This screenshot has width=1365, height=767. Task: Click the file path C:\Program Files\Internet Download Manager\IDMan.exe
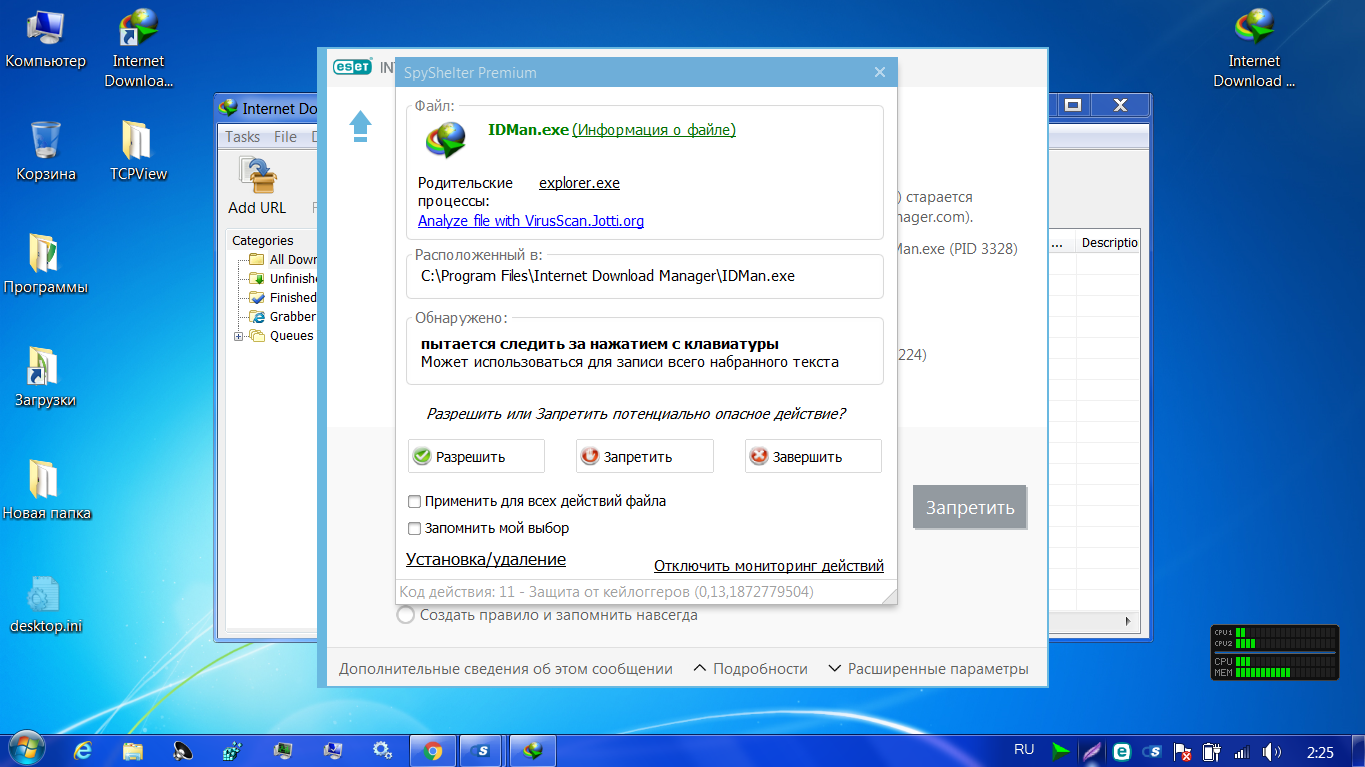pos(608,276)
